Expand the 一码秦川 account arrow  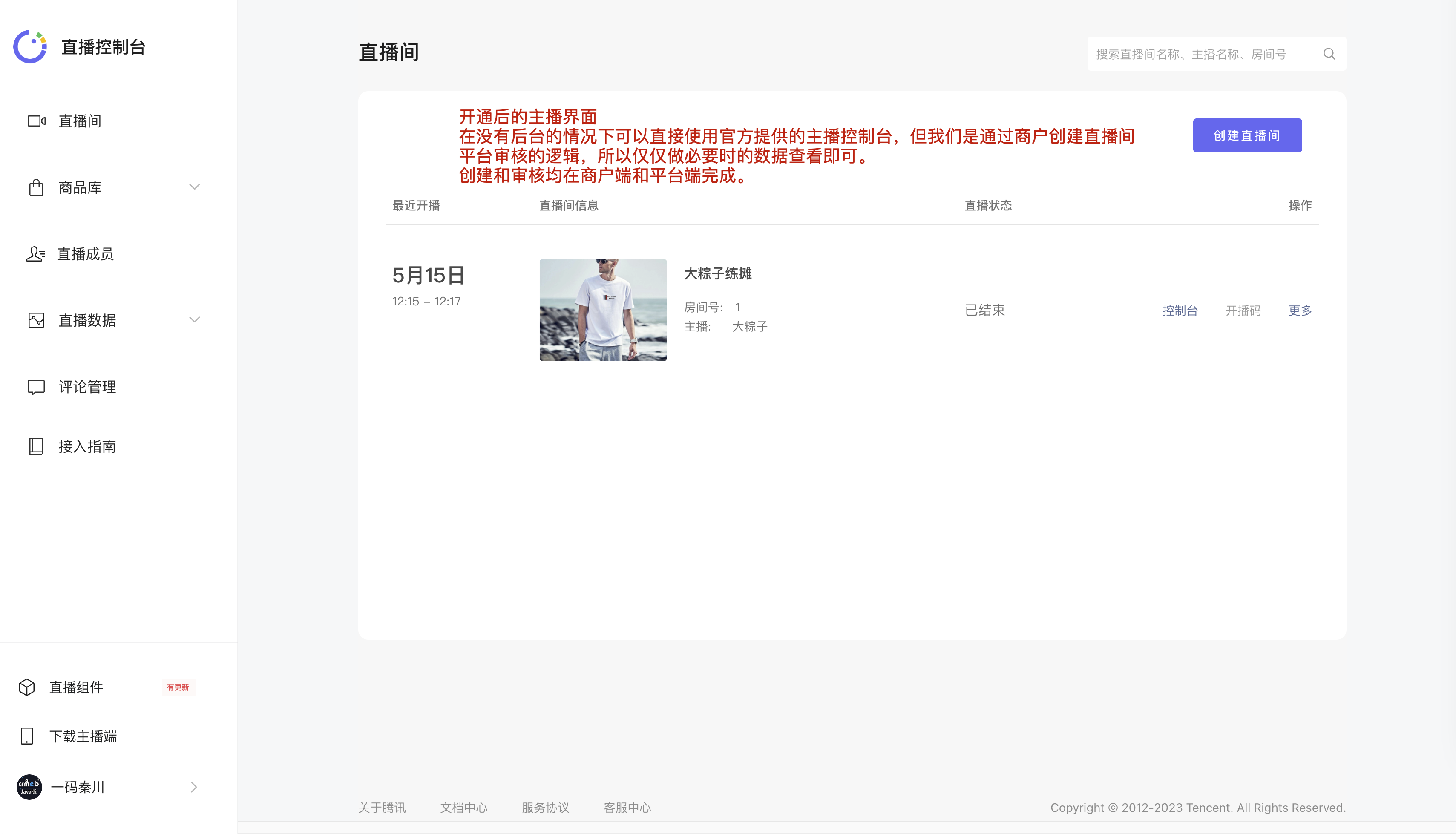194,787
